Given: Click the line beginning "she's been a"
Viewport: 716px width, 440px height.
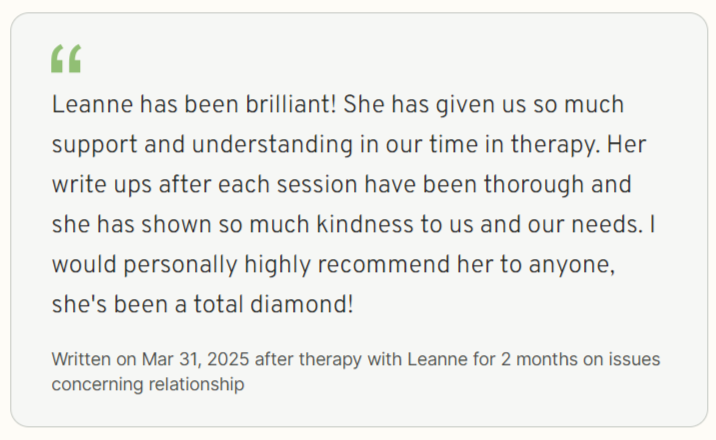Looking at the screenshot, I should point(202,304).
